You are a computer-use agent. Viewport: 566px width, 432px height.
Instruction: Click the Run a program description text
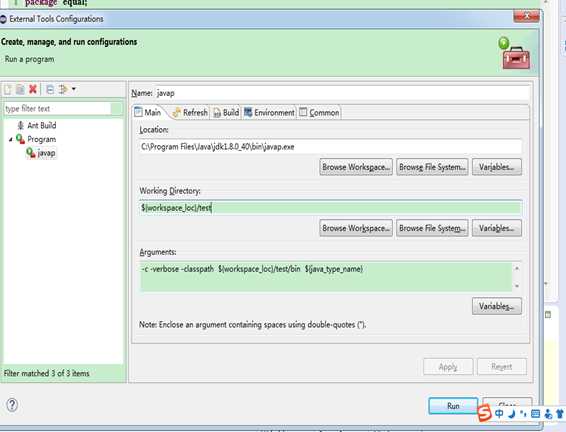(x=30, y=59)
